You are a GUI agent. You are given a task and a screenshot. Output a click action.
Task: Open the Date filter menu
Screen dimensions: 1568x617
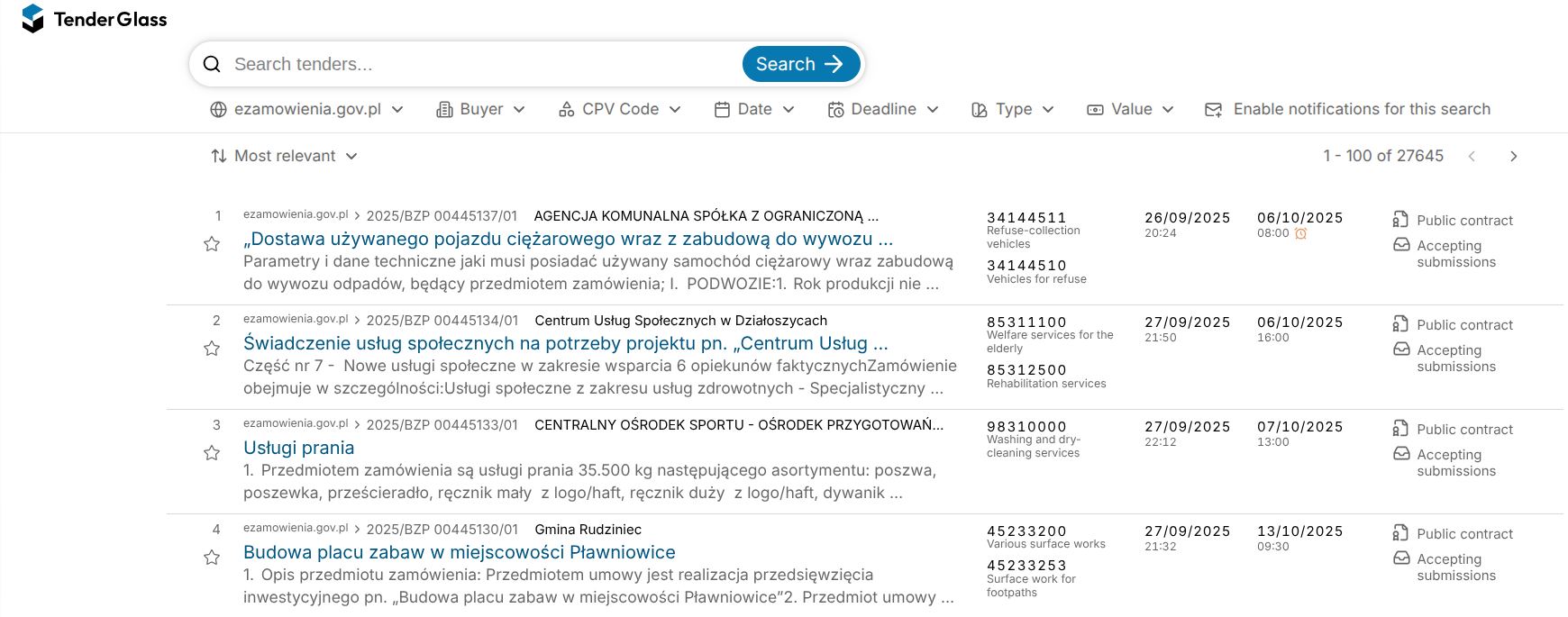[753, 109]
